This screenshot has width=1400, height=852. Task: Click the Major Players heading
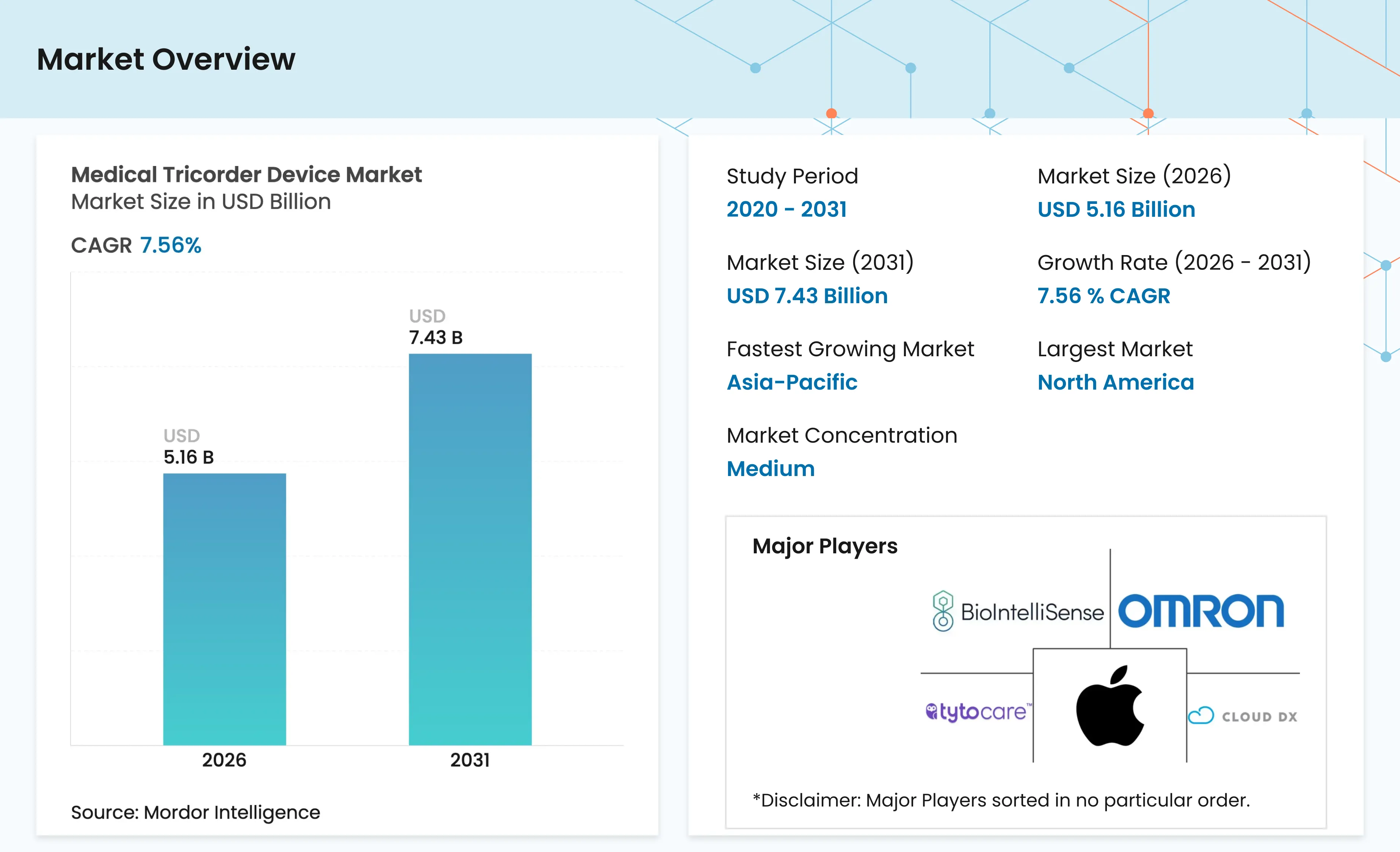pos(825,546)
